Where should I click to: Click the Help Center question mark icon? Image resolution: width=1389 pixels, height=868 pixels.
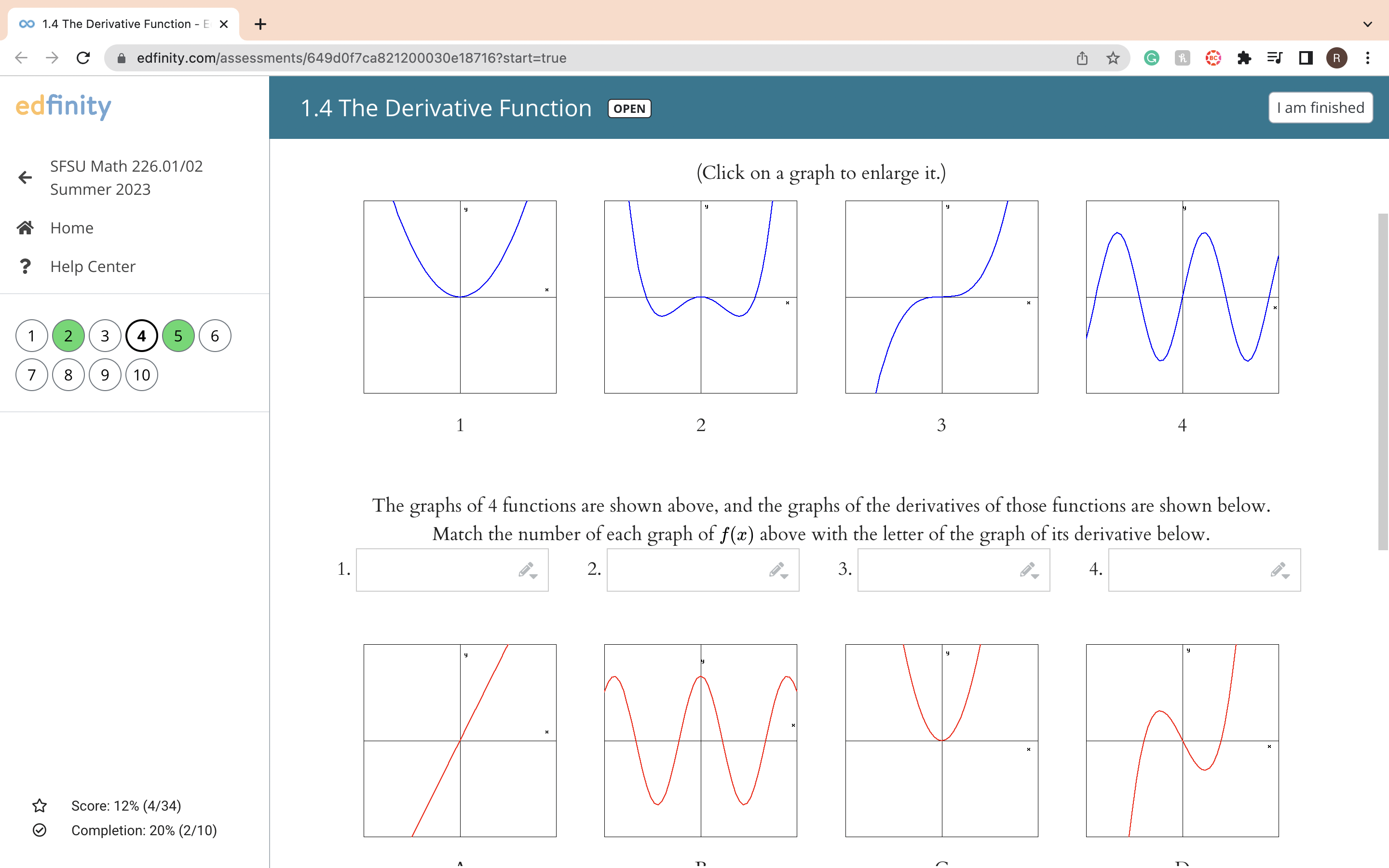[x=25, y=266]
